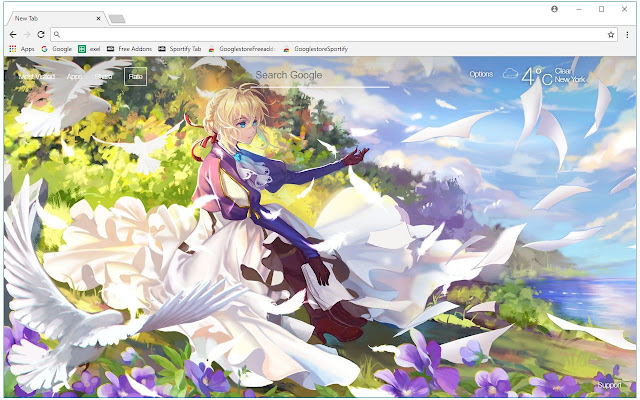The width and height of the screenshot is (640, 400).
Task: Open the Google bookmark
Action: coord(56,49)
